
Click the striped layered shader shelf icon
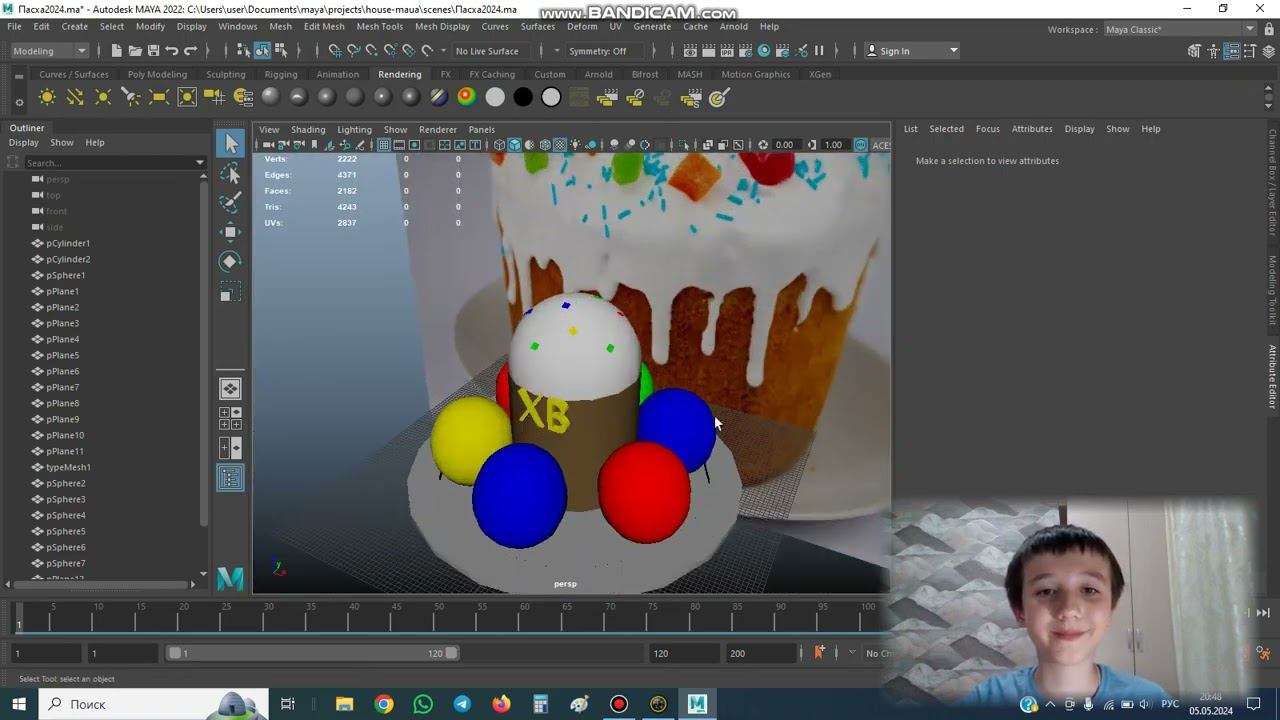point(438,97)
